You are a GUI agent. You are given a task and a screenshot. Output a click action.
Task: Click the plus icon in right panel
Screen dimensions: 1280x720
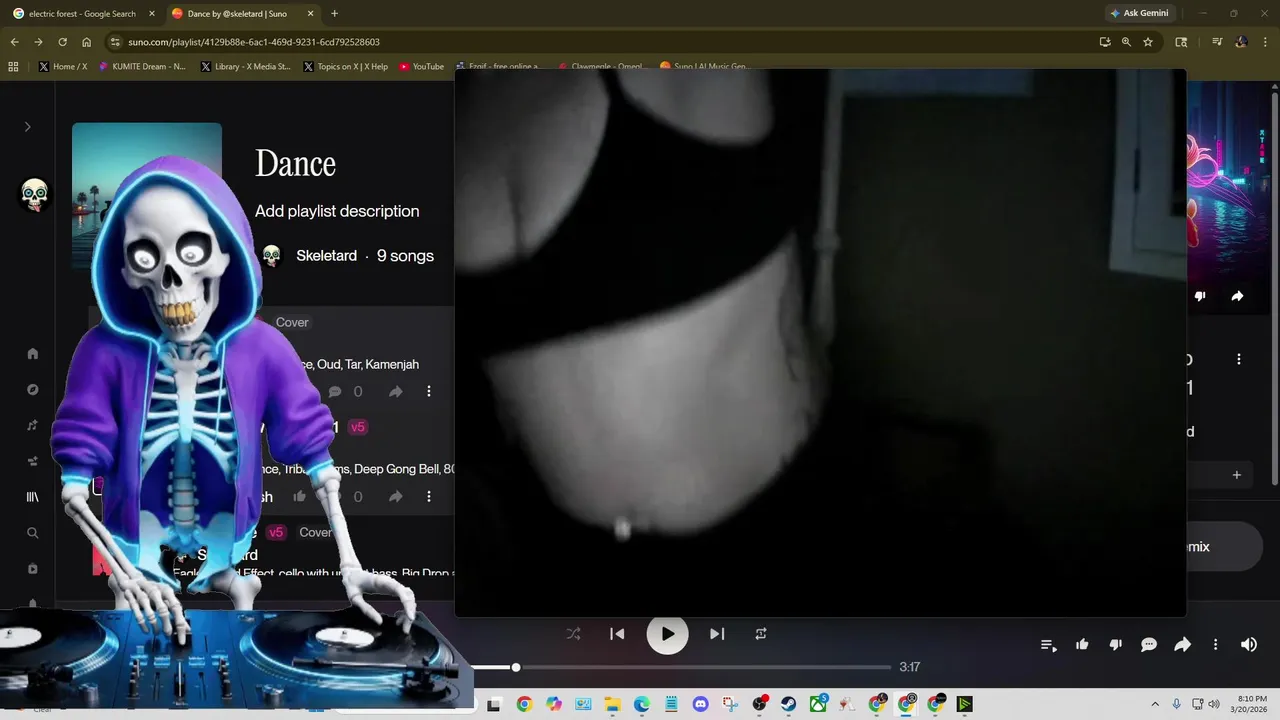pos(1237,475)
